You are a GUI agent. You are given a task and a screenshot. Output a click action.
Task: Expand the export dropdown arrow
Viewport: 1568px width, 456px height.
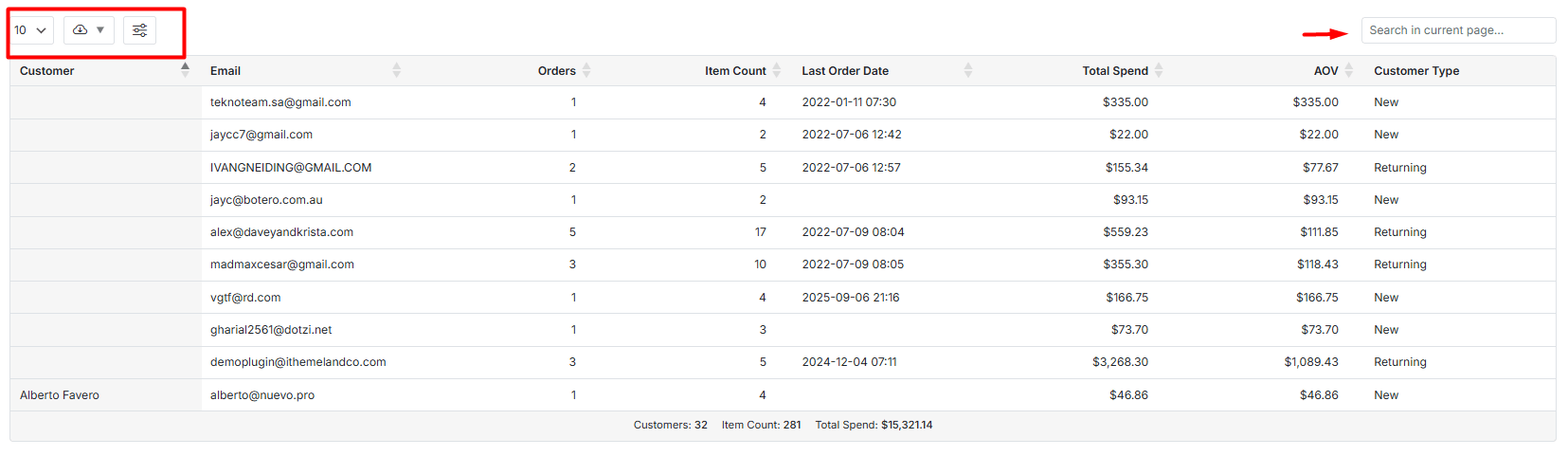[x=100, y=30]
